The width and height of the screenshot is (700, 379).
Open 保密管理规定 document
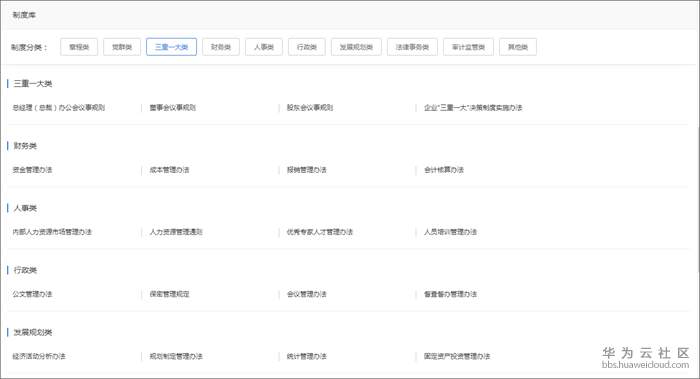pos(169,294)
